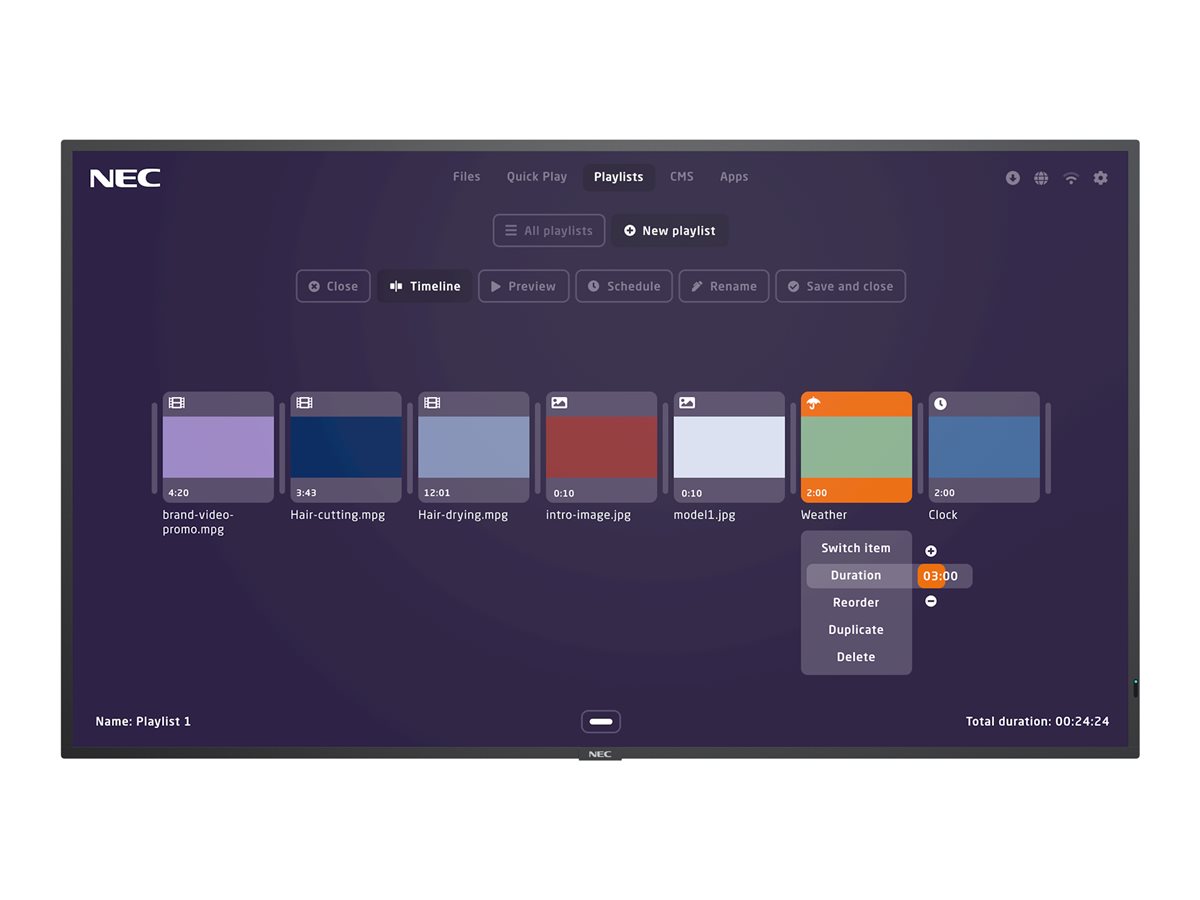Click the download icon in top bar
The image size is (1200, 900).
pos(1012,178)
